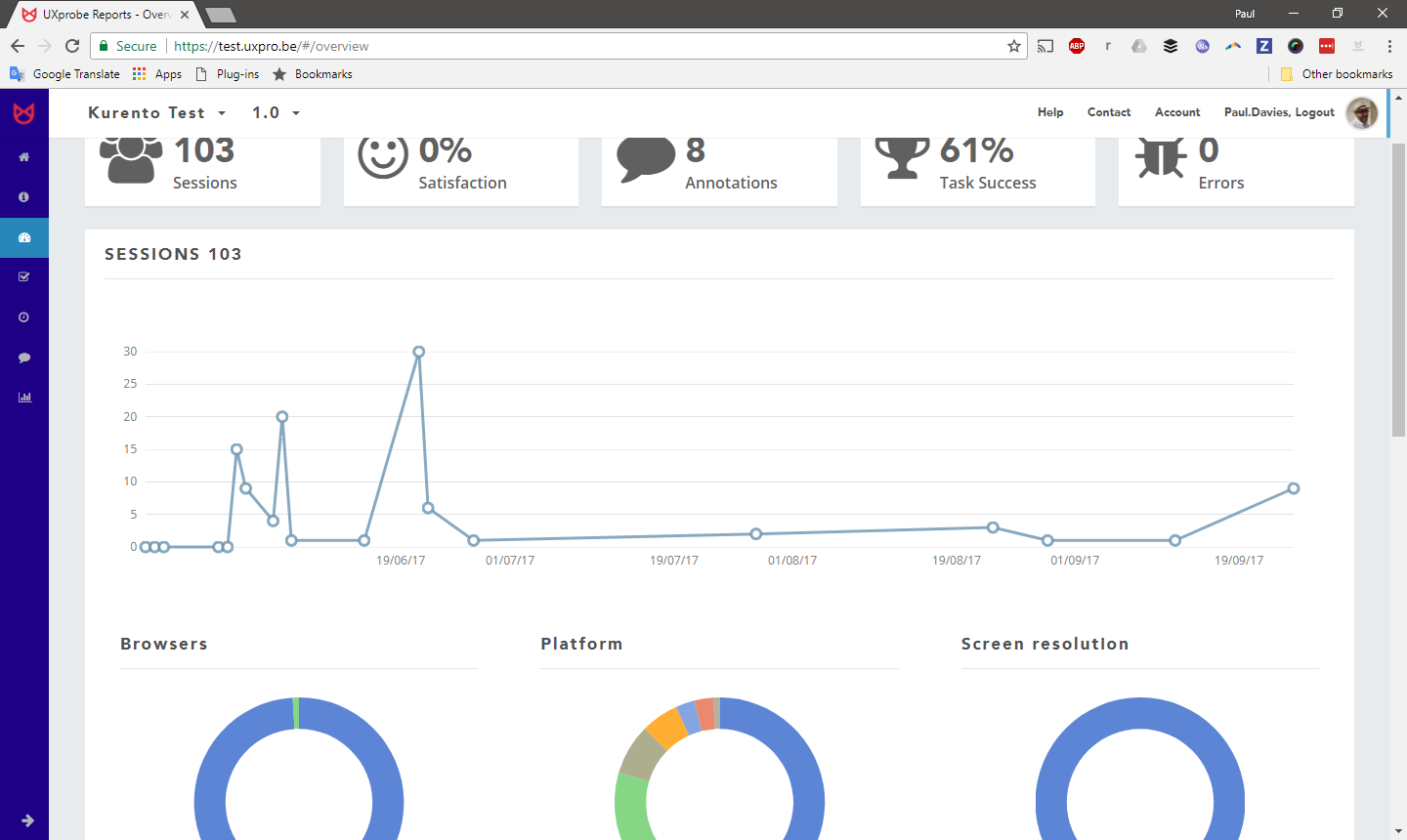The image size is (1407, 840).
Task: Open the Bookmarks starred folder
Action: tap(312, 74)
